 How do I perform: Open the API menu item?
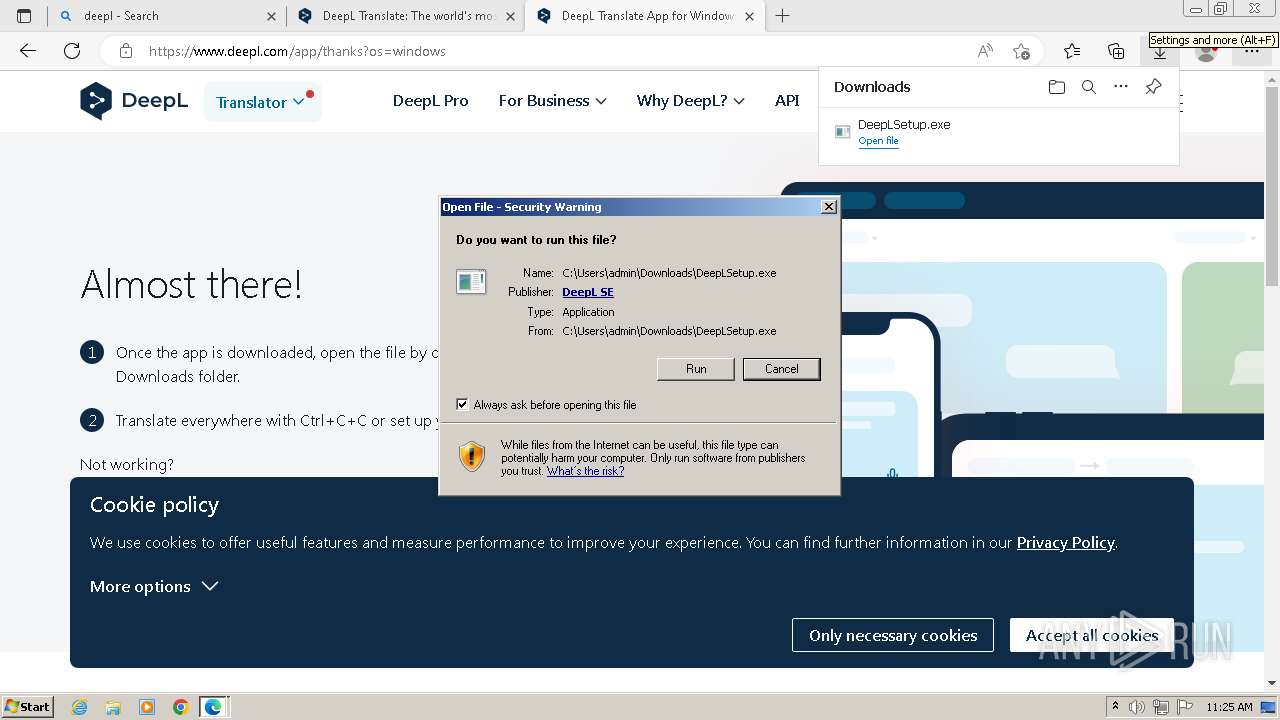[787, 101]
